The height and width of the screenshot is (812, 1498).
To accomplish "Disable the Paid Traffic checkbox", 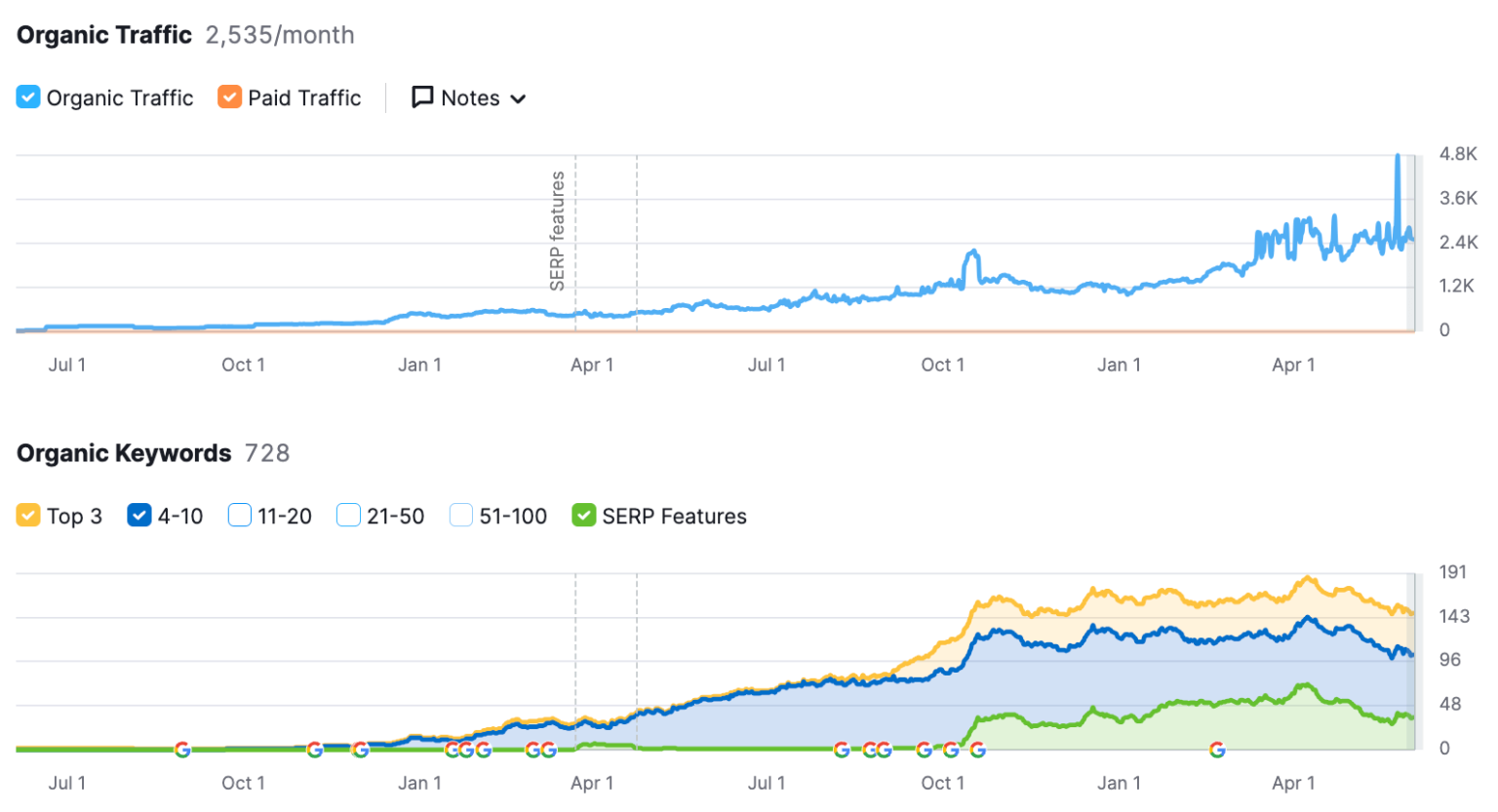I will [229, 97].
